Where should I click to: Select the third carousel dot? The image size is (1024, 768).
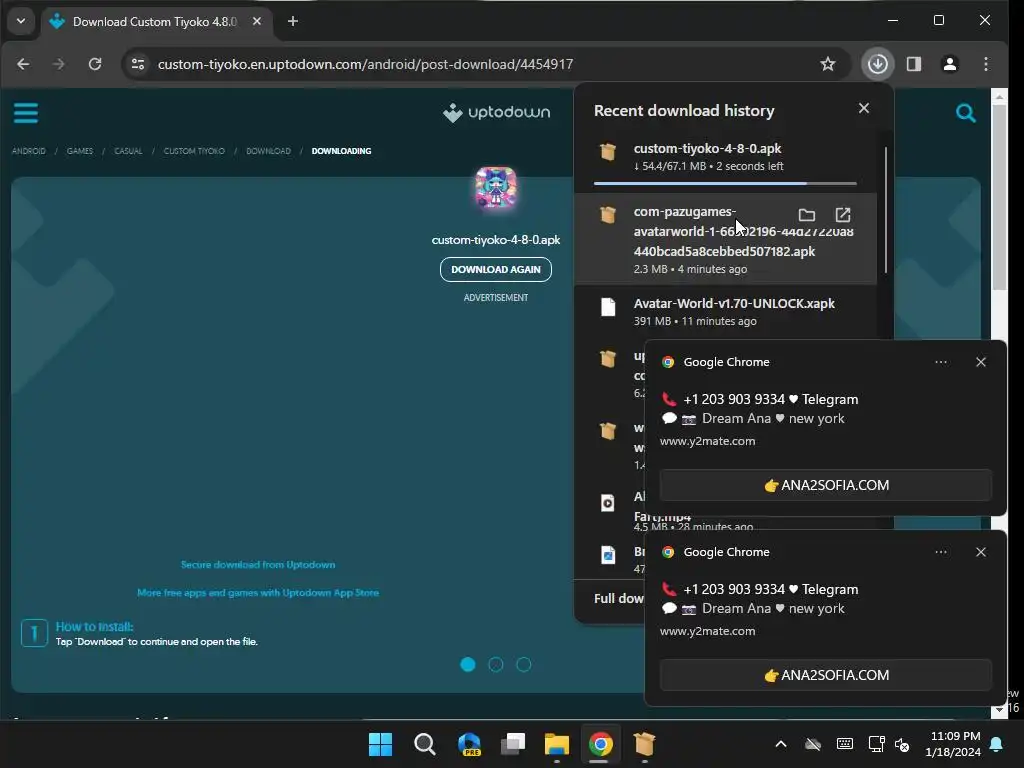(x=524, y=665)
